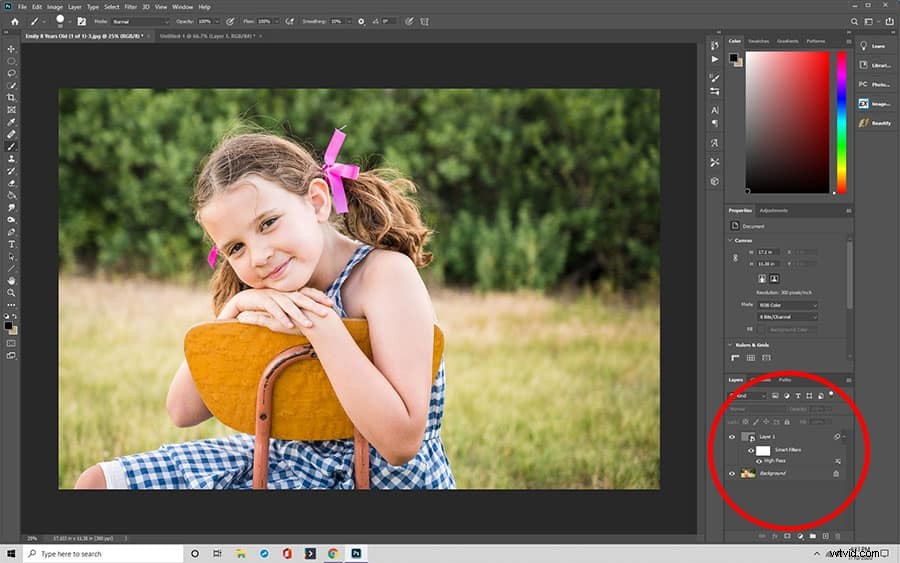Open the Smoothing value dropdown

point(348,22)
